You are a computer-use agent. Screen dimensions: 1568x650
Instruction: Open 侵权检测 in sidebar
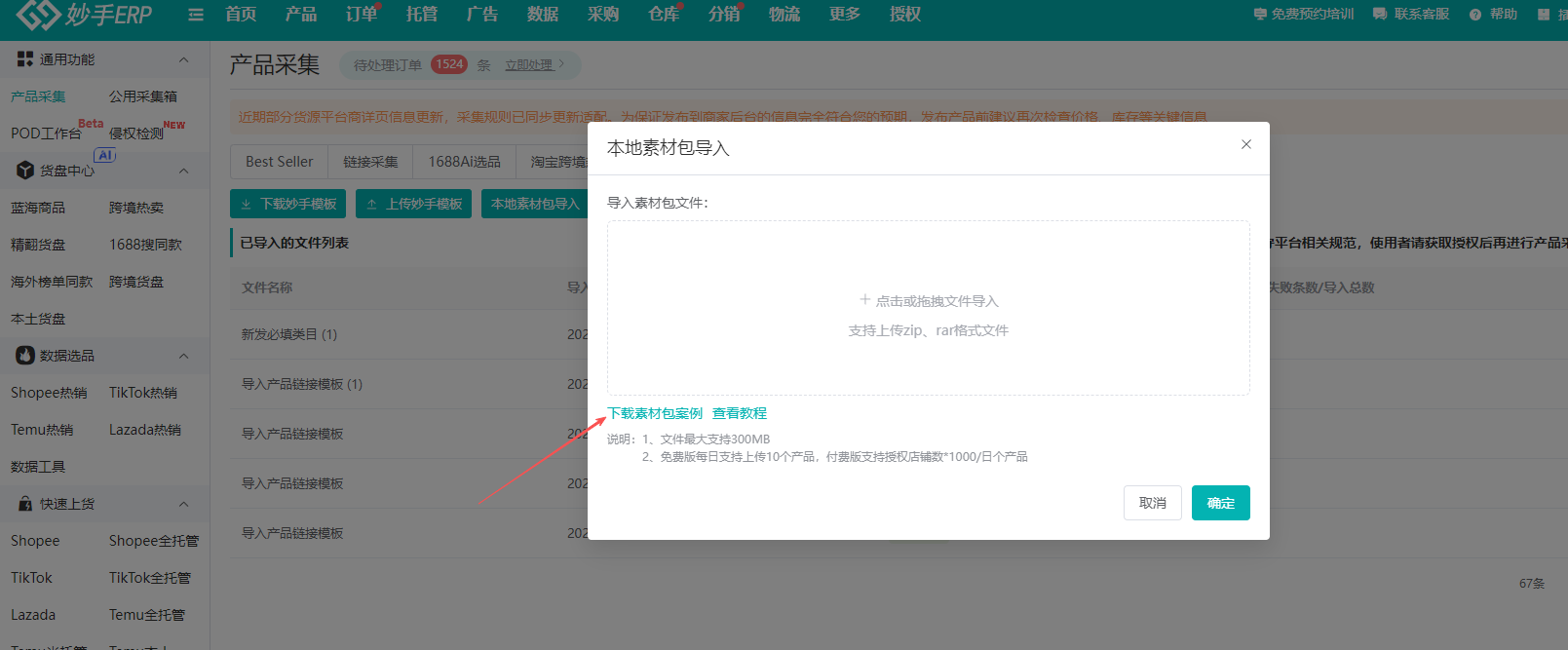[x=136, y=134]
